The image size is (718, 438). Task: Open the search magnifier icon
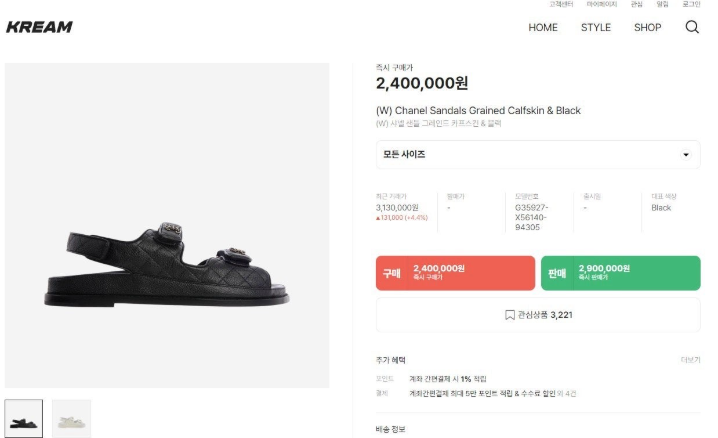pyautogui.click(x=692, y=27)
